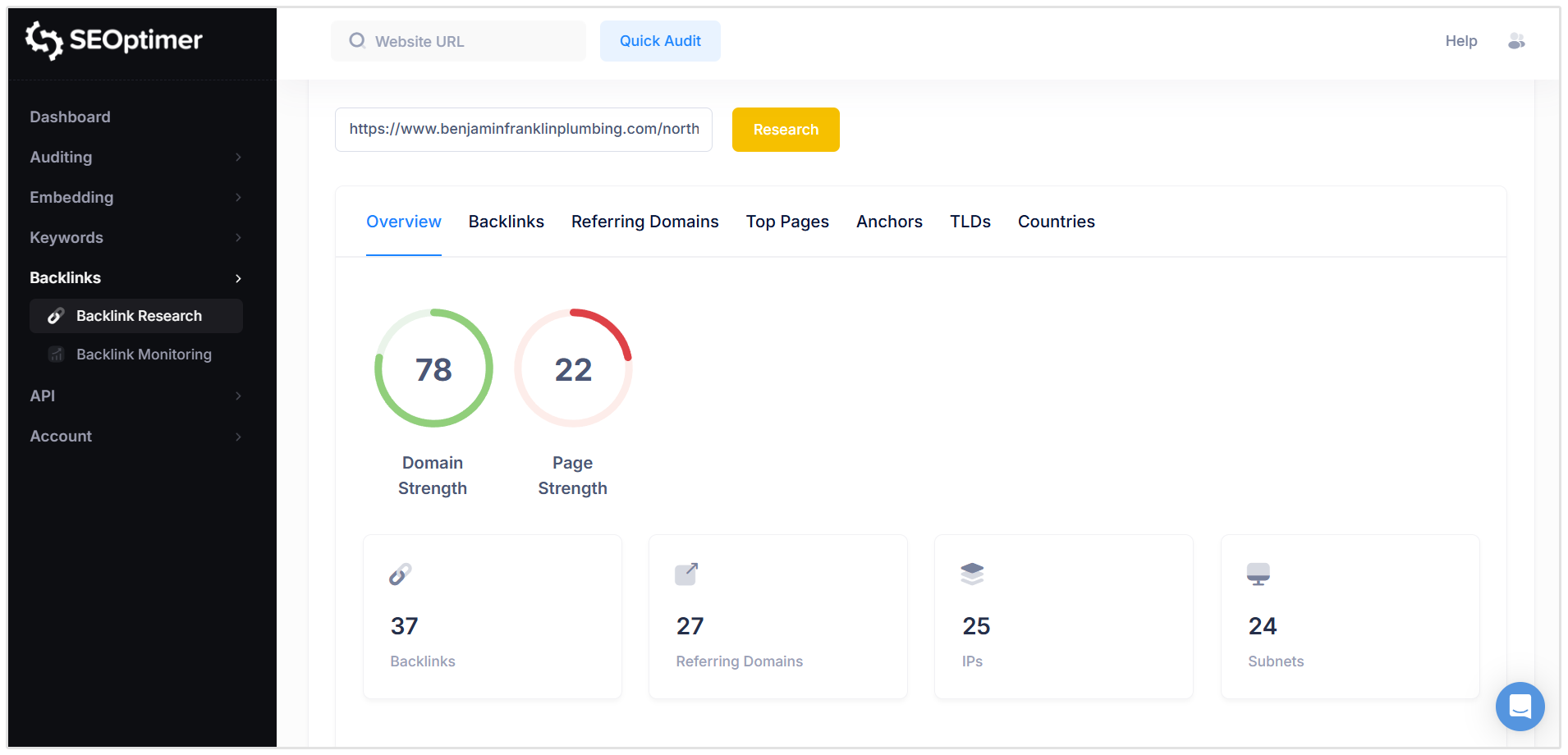The width and height of the screenshot is (1568, 755).
Task: Open the user account avatar icon
Action: click(1516, 41)
